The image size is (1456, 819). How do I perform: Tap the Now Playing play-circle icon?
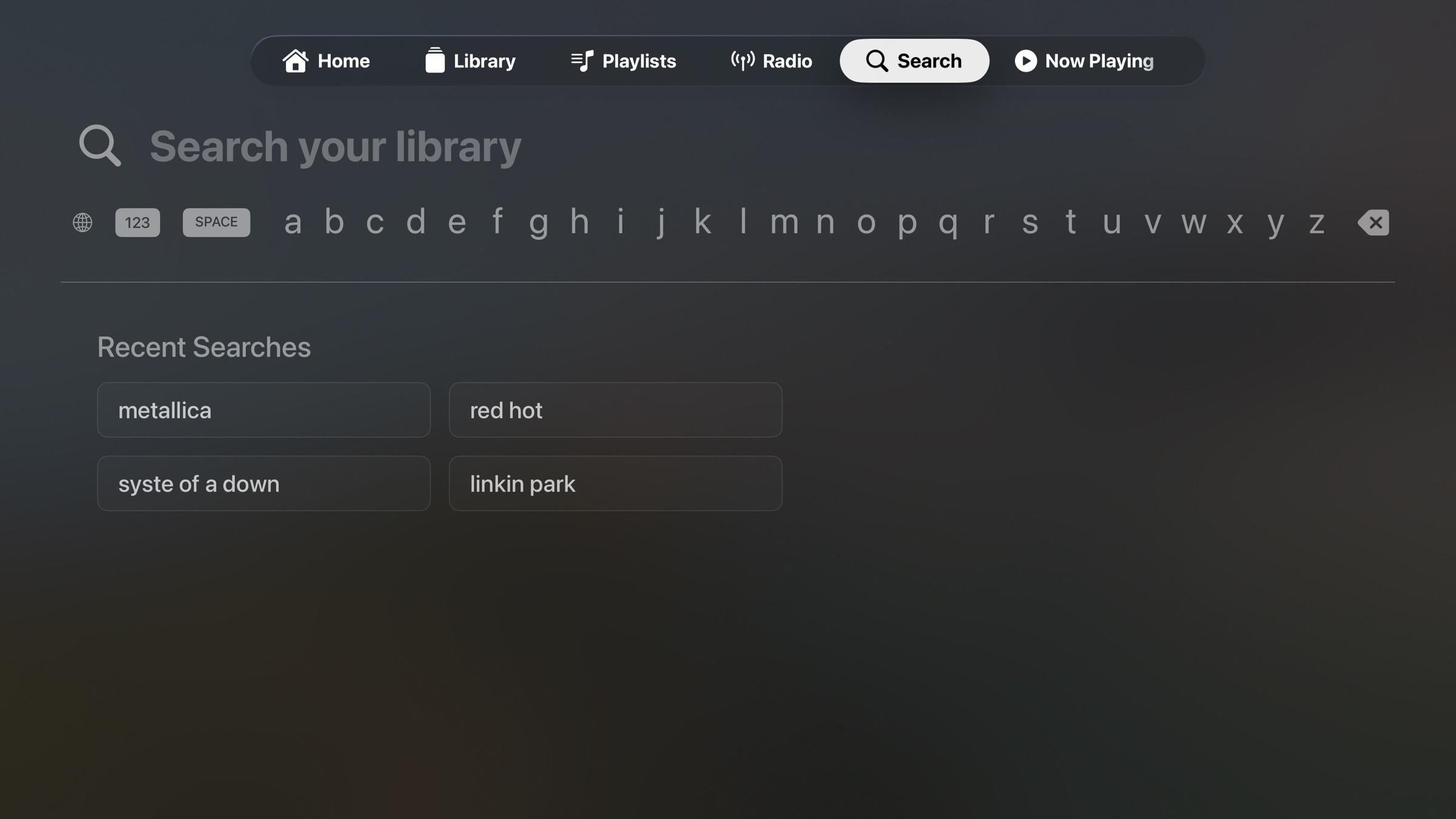(1026, 60)
